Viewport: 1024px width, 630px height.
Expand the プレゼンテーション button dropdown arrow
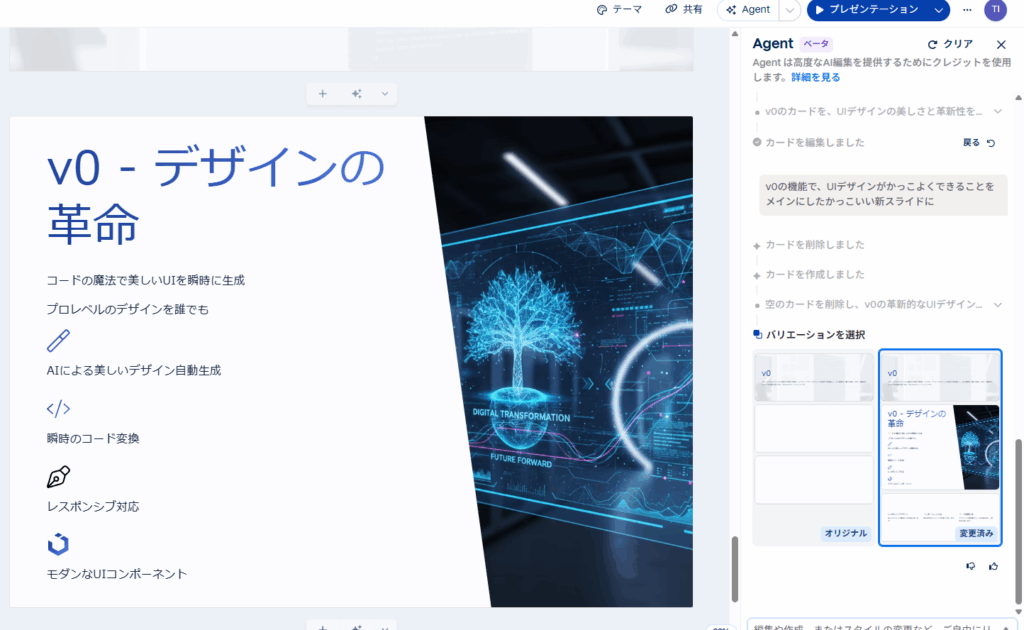click(938, 10)
